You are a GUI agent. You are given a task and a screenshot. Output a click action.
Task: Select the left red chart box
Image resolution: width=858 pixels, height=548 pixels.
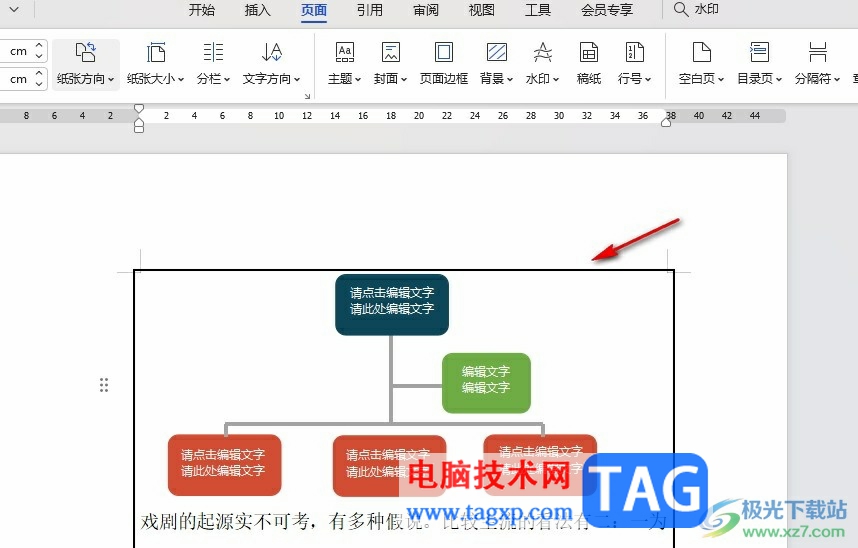pos(224,465)
